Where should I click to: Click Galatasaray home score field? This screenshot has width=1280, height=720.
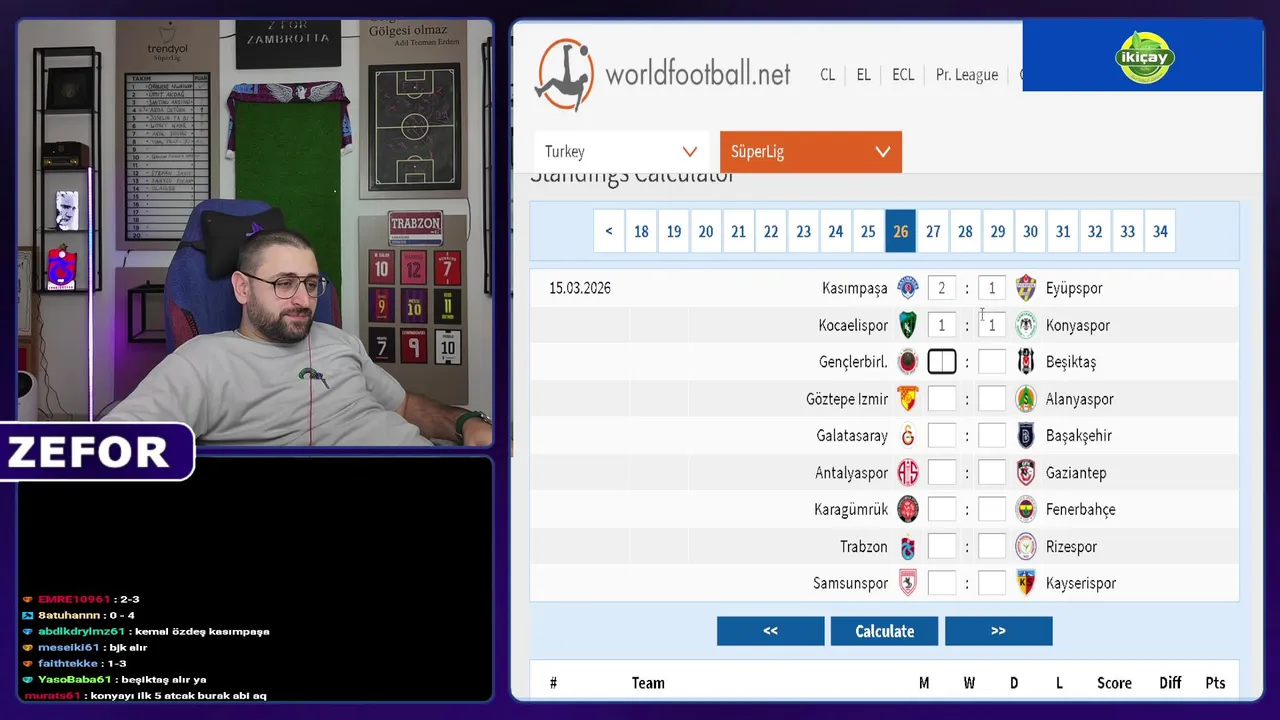(941, 436)
